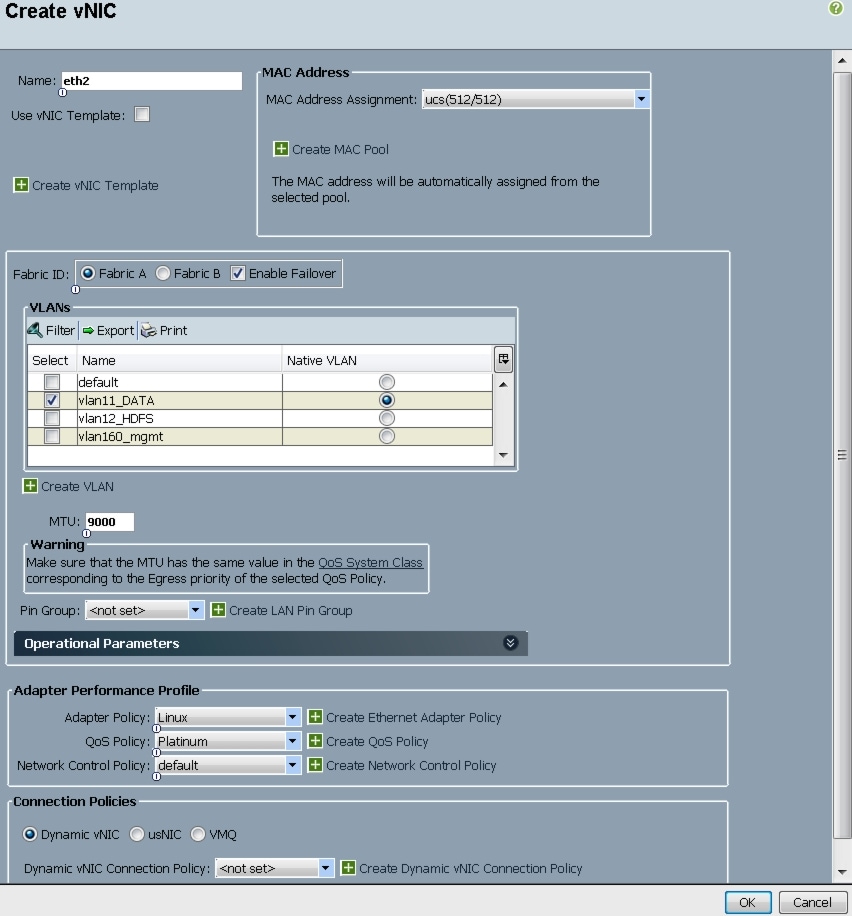Open the column settings icon in the VLAN table
Viewport: 852px width, 916px height.
click(x=503, y=359)
